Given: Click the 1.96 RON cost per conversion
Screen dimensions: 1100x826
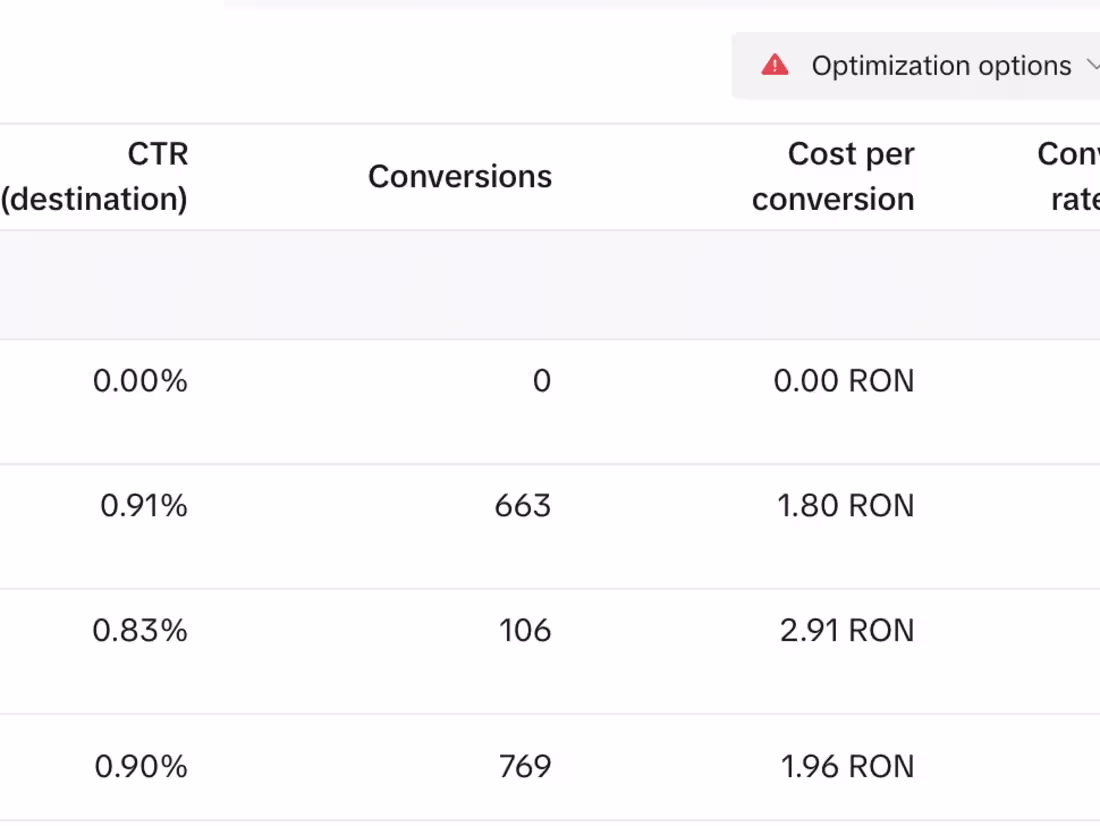Looking at the screenshot, I should 847,766.
